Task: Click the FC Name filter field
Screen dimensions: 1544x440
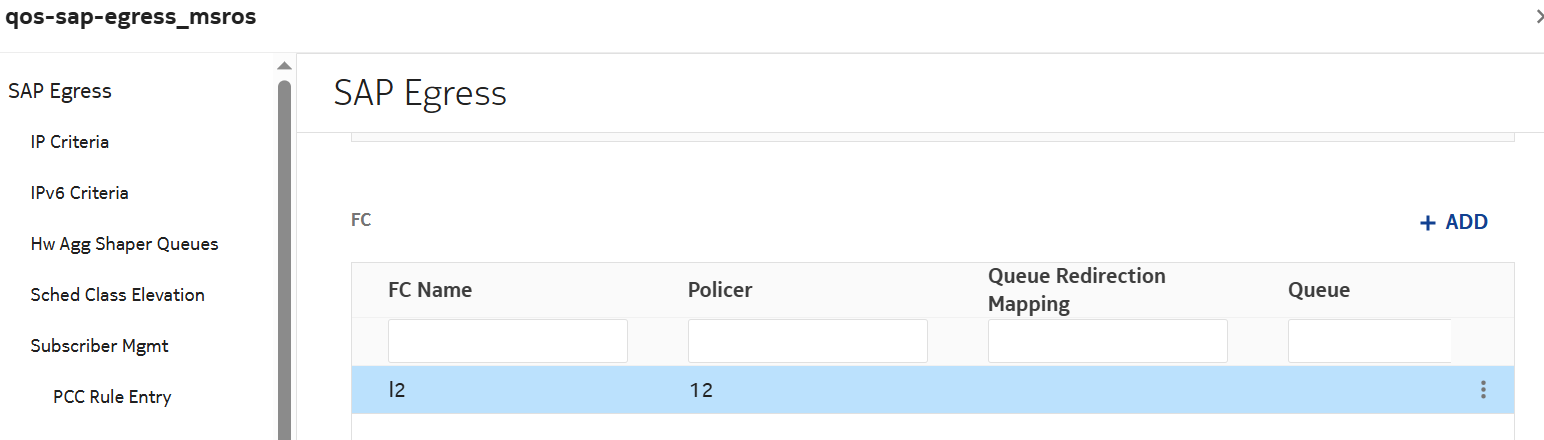Action: click(x=508, y=341)
